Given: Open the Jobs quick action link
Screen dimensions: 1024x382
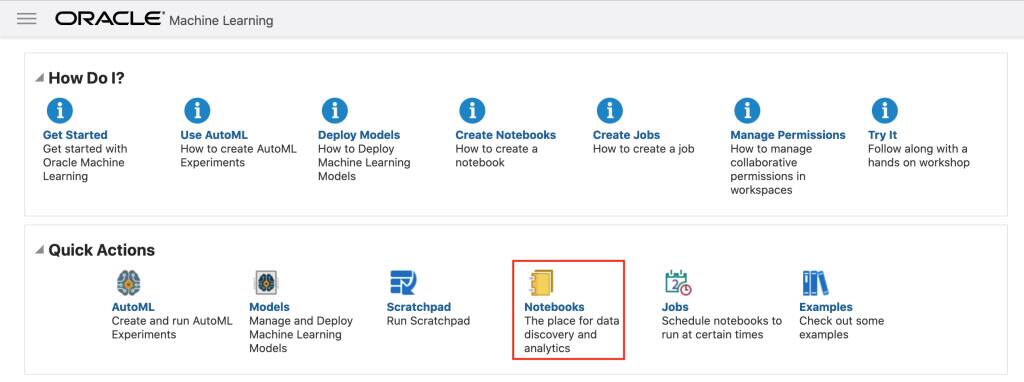Looking at the screenshot, I should (675, 307).
